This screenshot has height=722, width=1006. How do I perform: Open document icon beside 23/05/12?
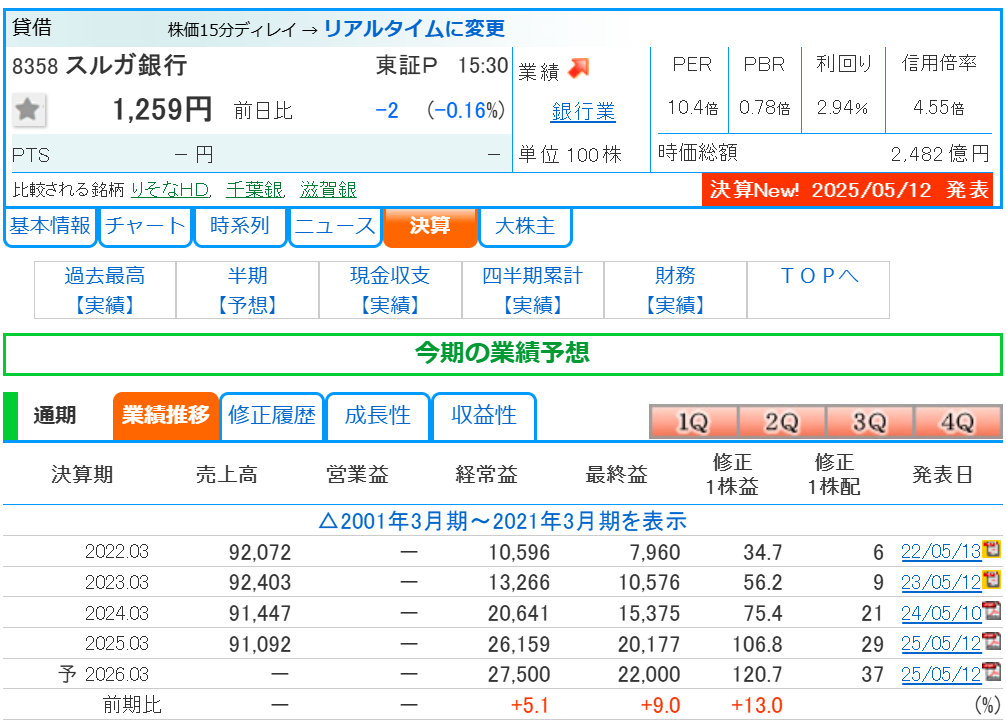(x=992, y=580)
